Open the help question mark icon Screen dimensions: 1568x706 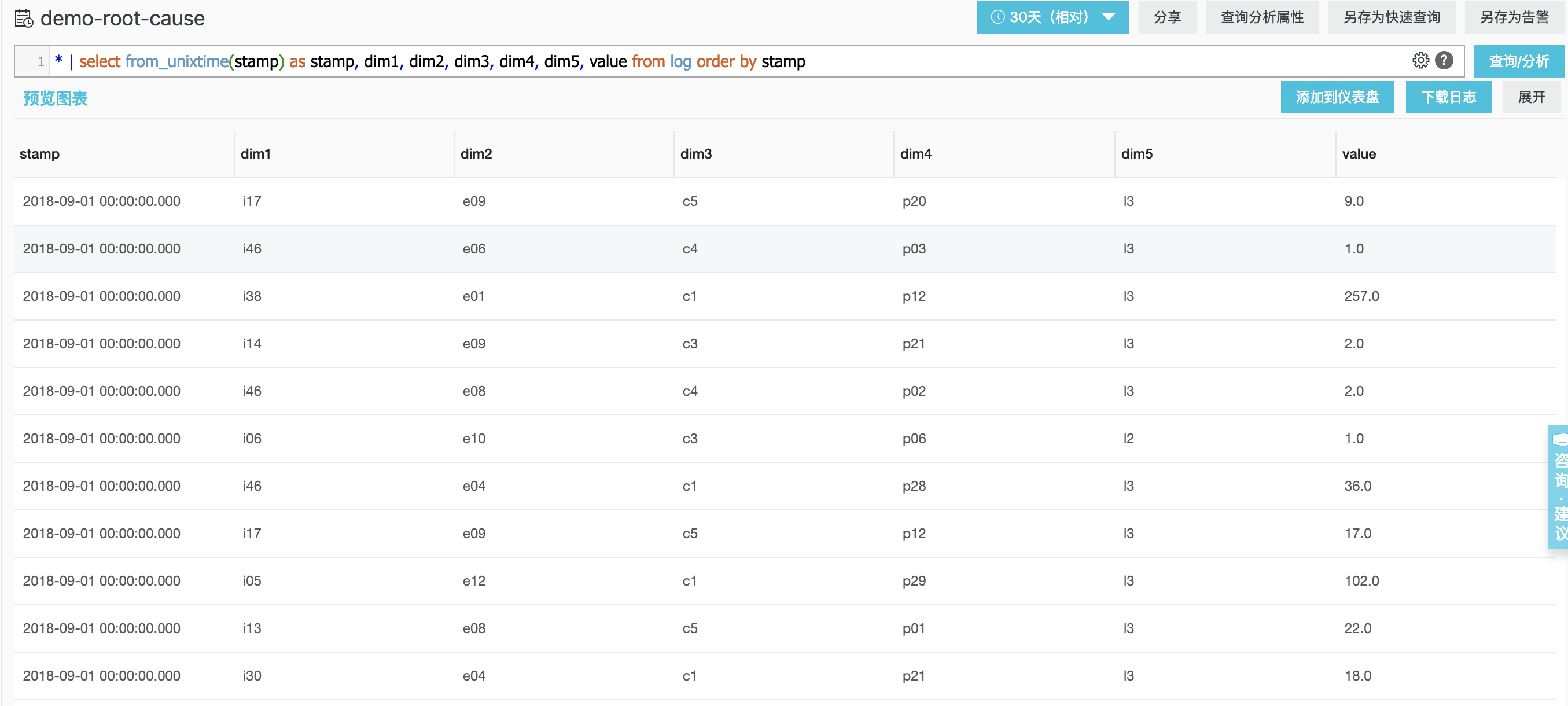coord(1444,60)
